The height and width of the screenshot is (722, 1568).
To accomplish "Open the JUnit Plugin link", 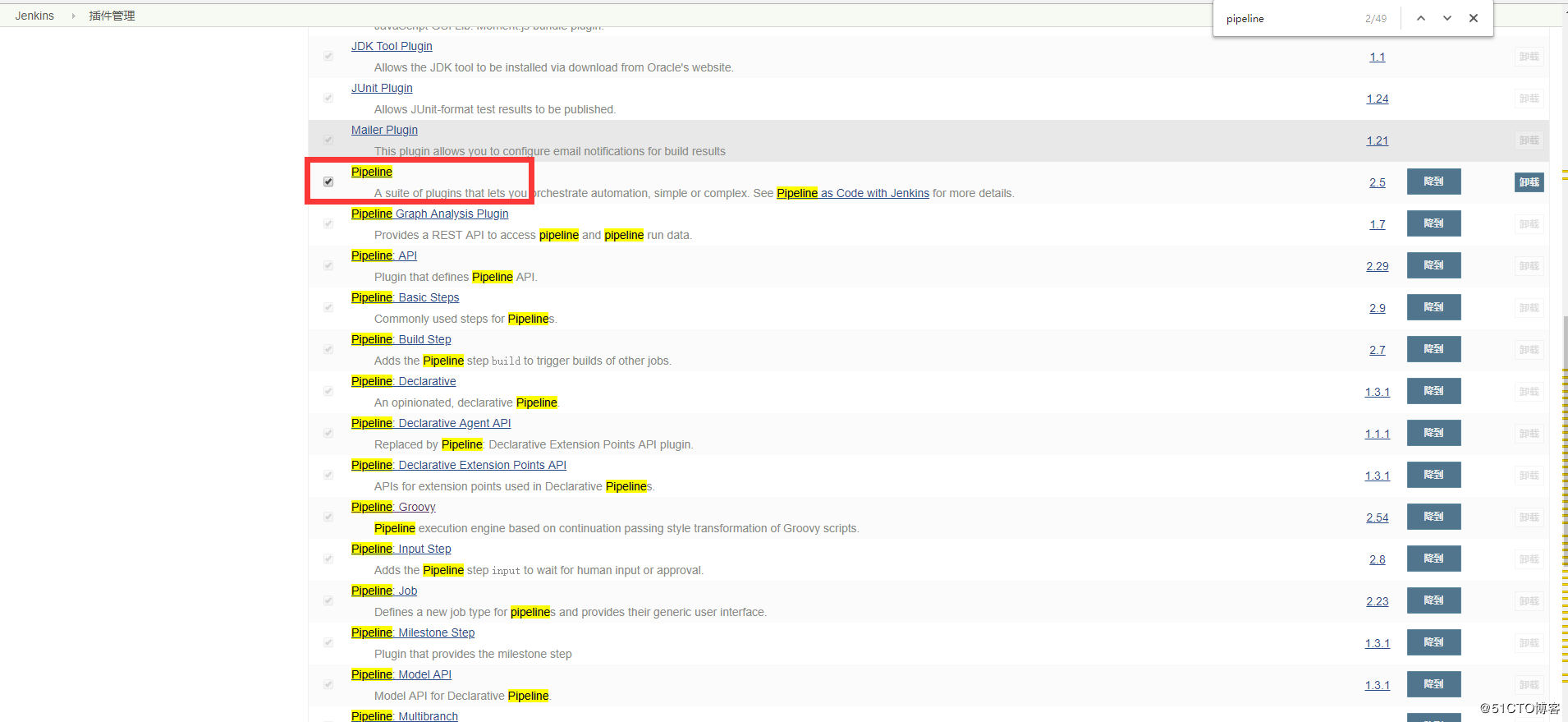I will pyautogui.click(x=382, y=88).
